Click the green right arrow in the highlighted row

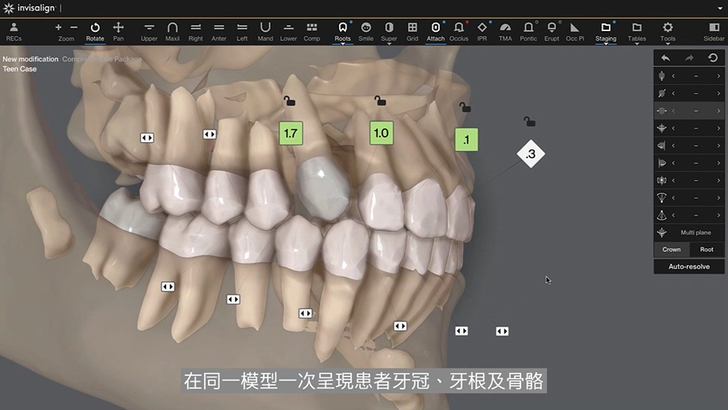(x=718, y=111)
